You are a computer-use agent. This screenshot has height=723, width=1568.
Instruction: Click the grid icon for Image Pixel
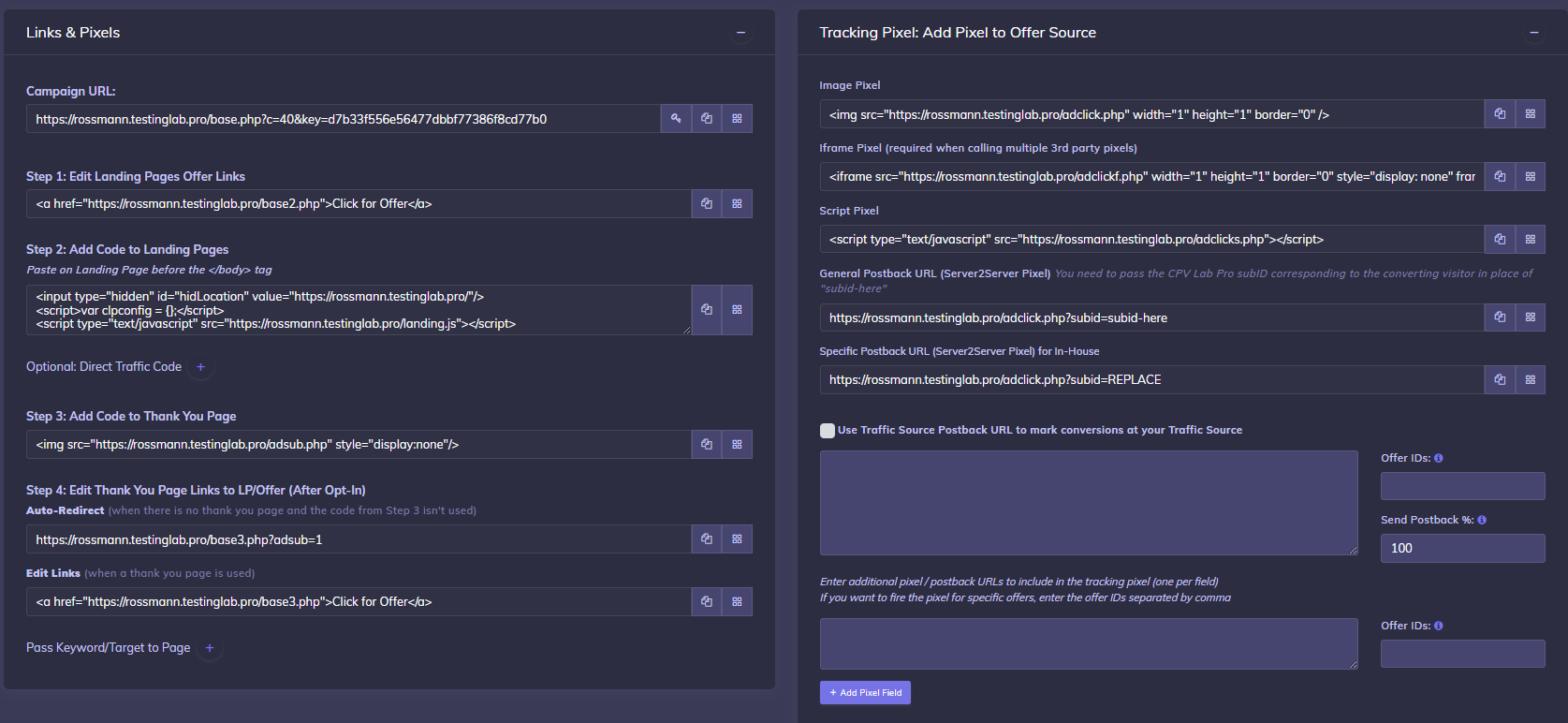point(1531,114)
